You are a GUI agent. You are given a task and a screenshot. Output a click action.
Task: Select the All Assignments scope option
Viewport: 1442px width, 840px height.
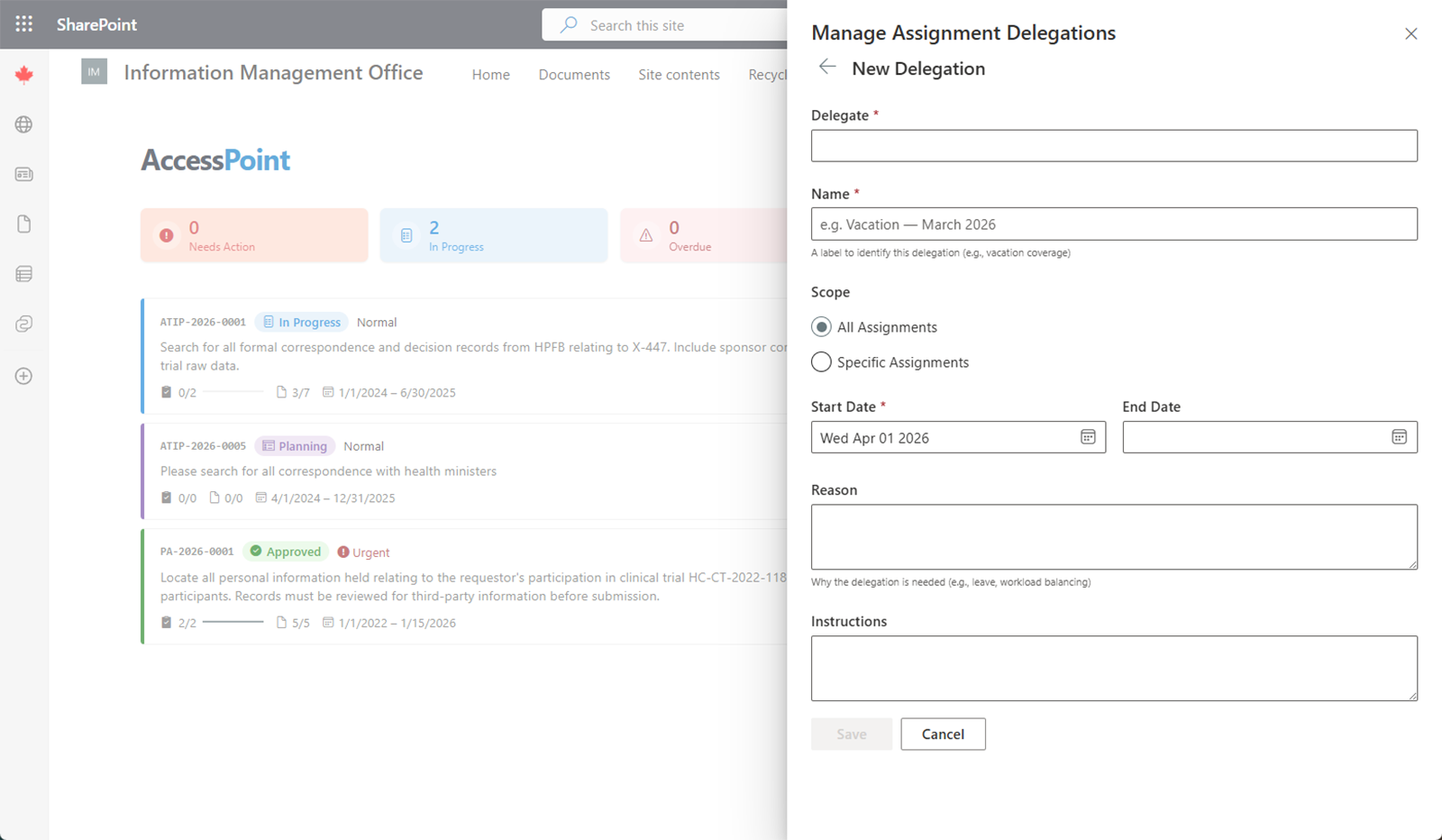point(820,326)
